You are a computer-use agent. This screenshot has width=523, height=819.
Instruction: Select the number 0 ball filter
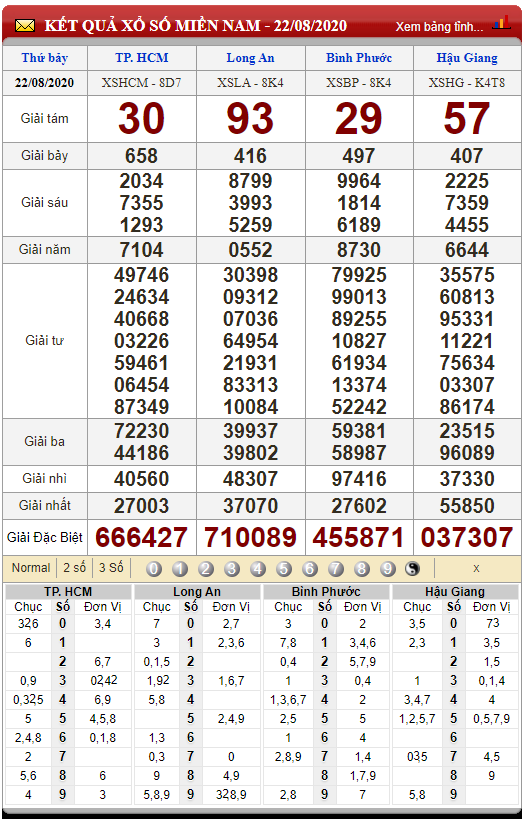coord(154,568)
